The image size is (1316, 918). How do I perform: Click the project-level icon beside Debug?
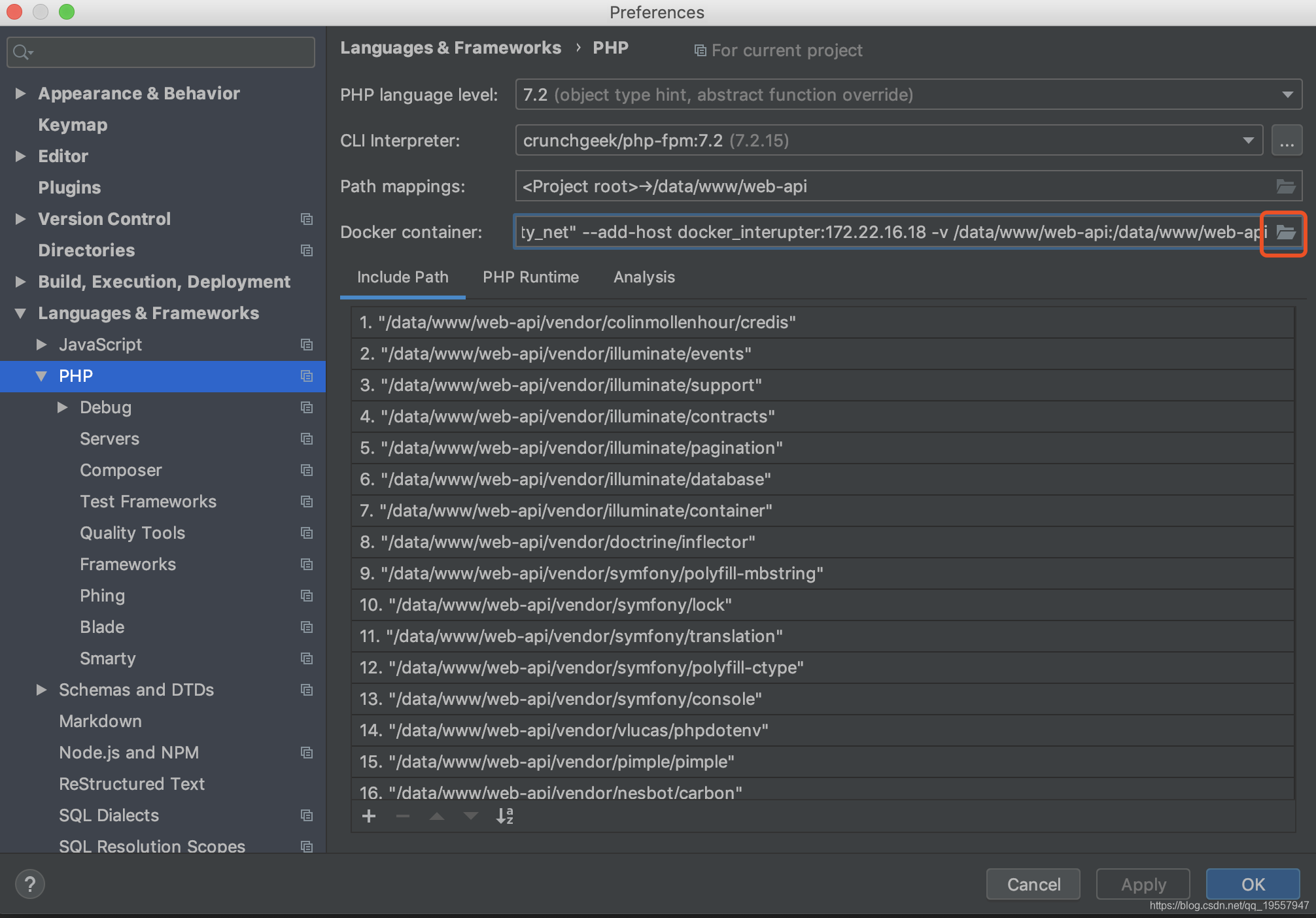307,407
